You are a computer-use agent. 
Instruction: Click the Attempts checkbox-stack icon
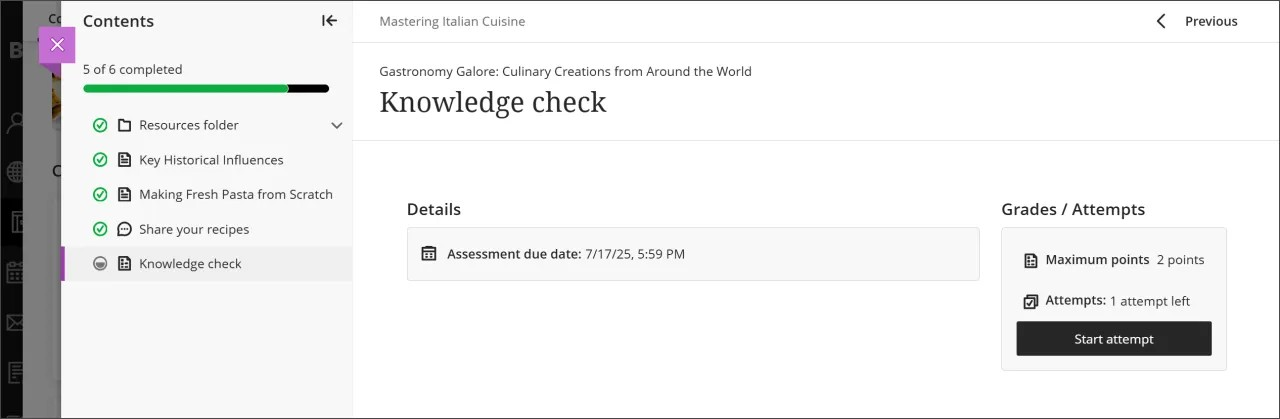click(x=1031, y=301)
